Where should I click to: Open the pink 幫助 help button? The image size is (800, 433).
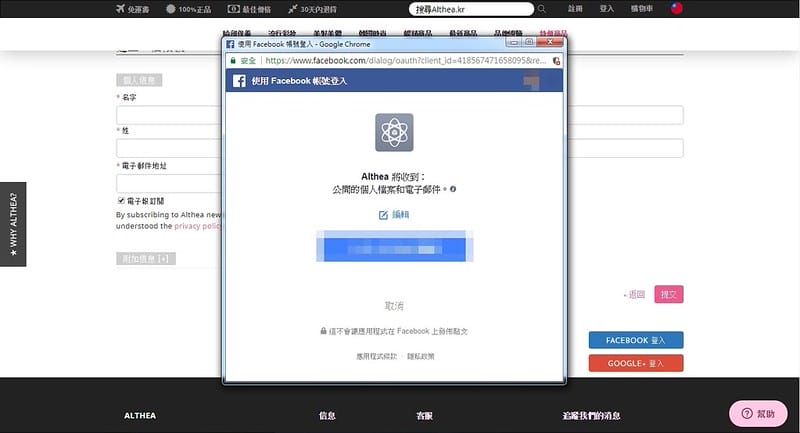click(x=758, y=414)
